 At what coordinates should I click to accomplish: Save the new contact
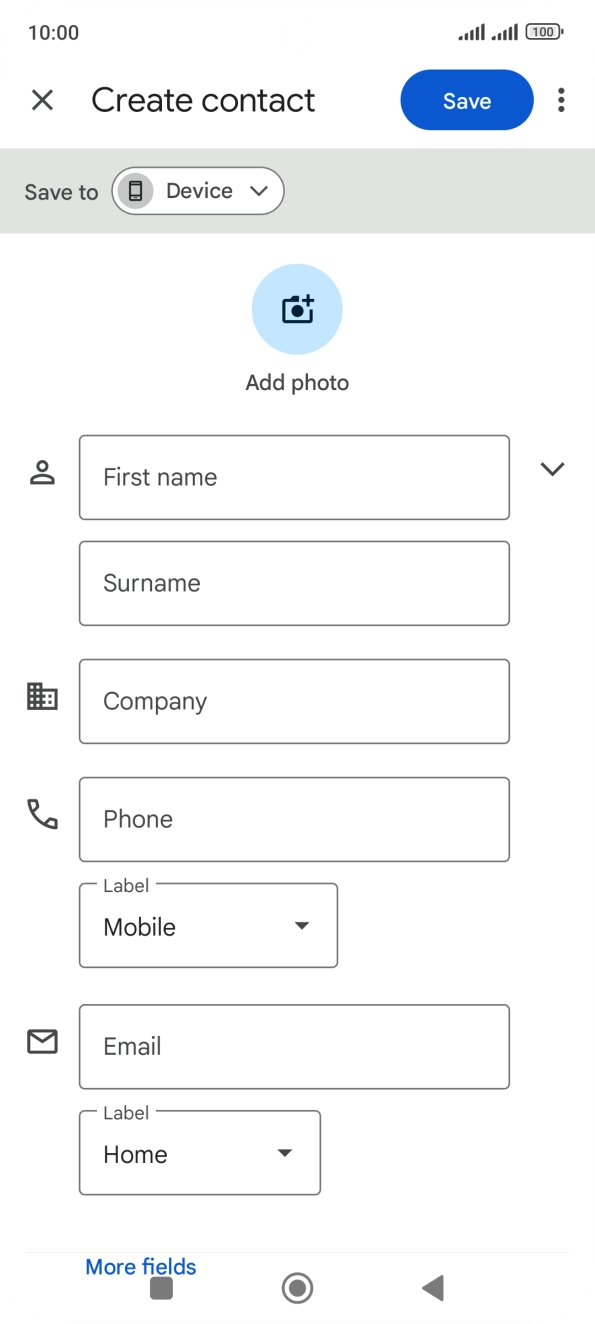pyautogui.click(x=466, y=100)
